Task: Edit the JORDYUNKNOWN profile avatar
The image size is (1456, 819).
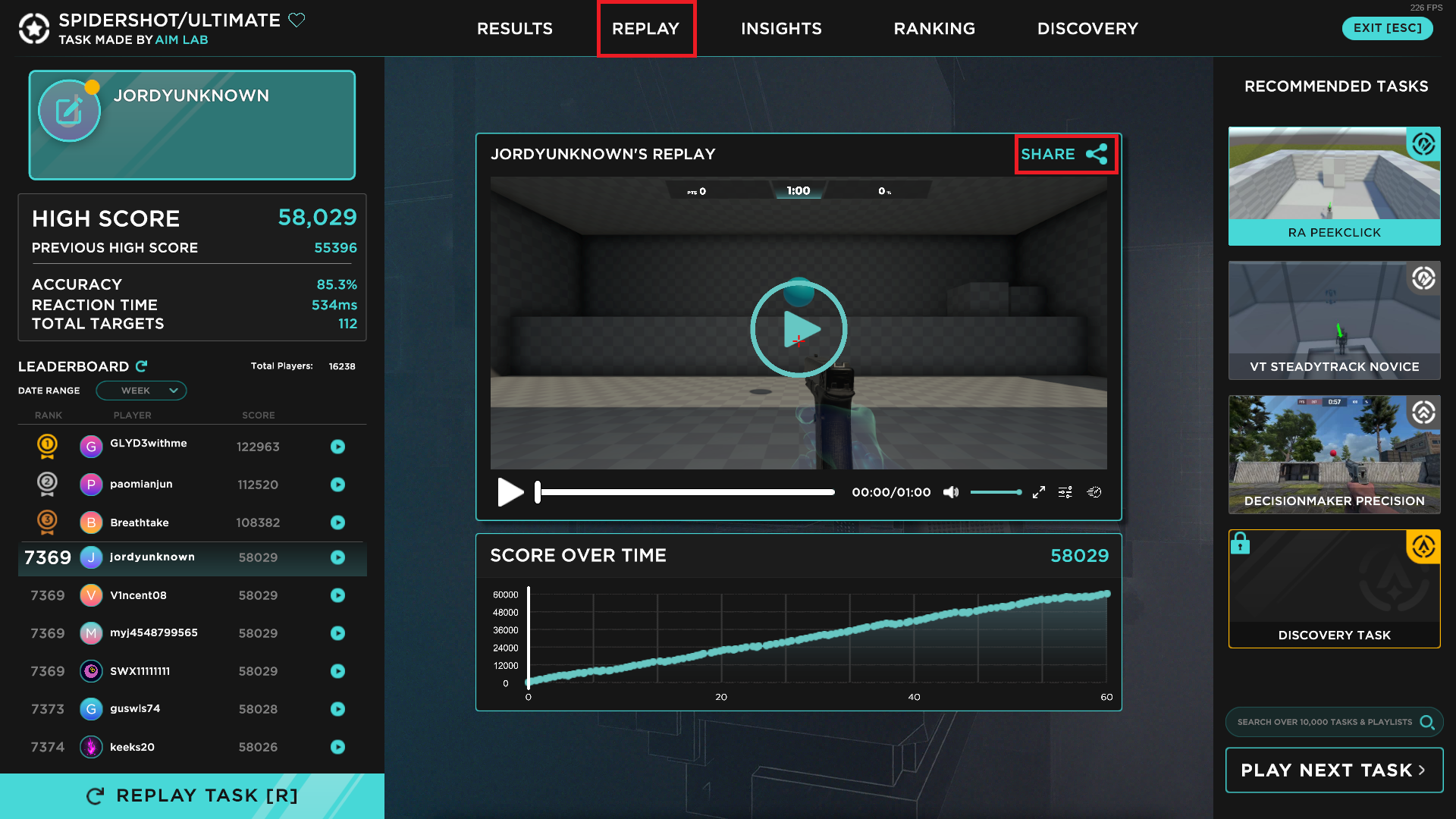Action: click(x=69, y=111)
